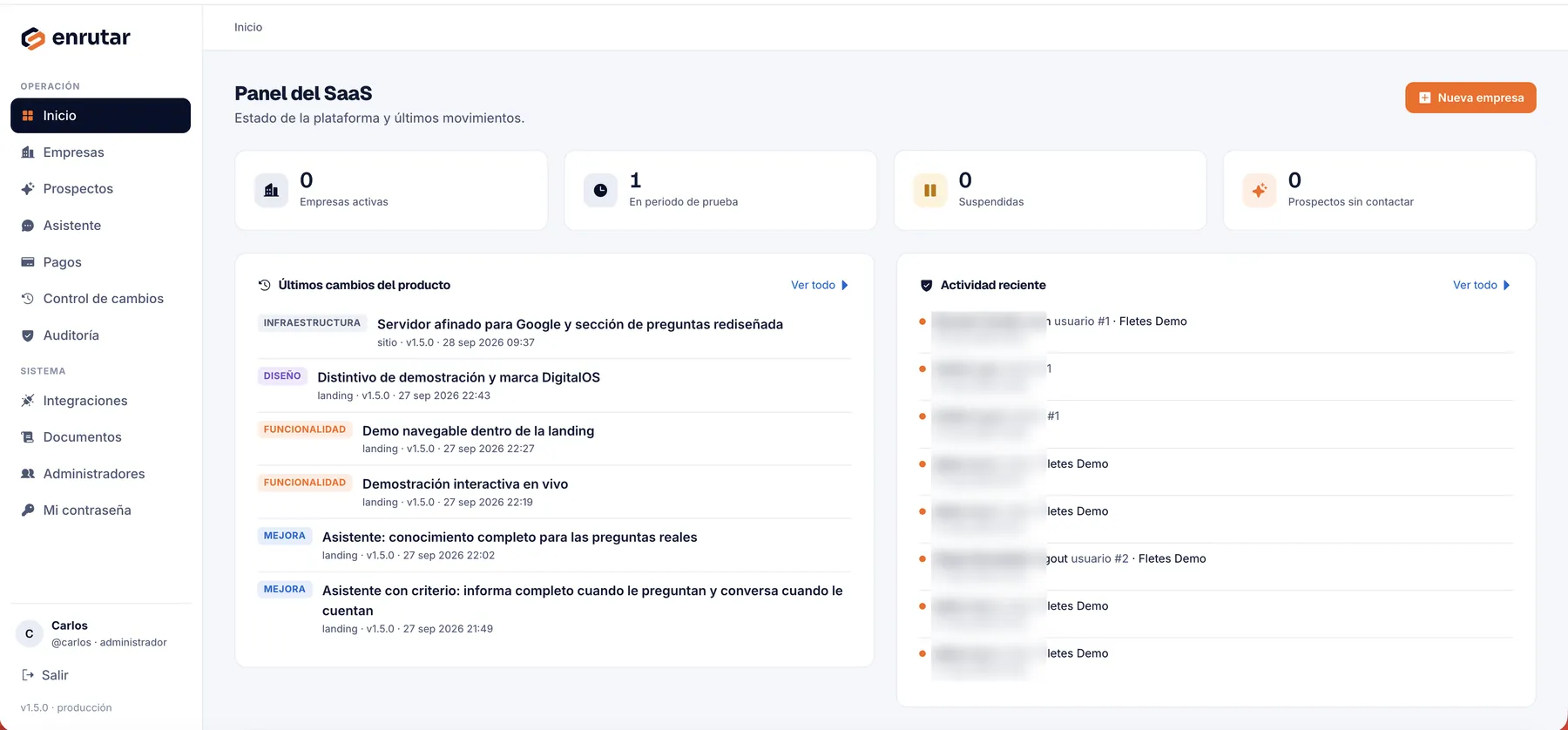
Task: Click the Actividad reciente shield icon
Action: 926,285
